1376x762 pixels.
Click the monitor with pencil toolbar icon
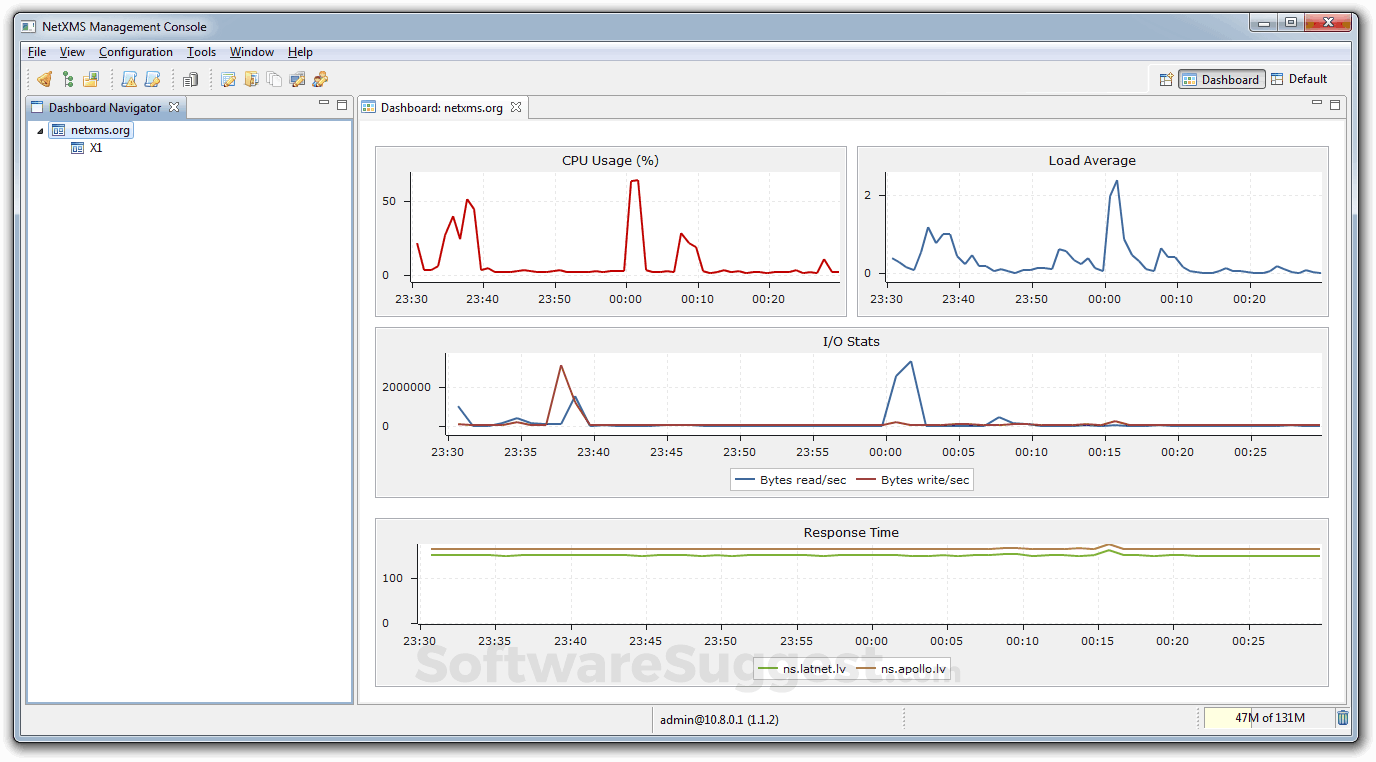point(297,79)
